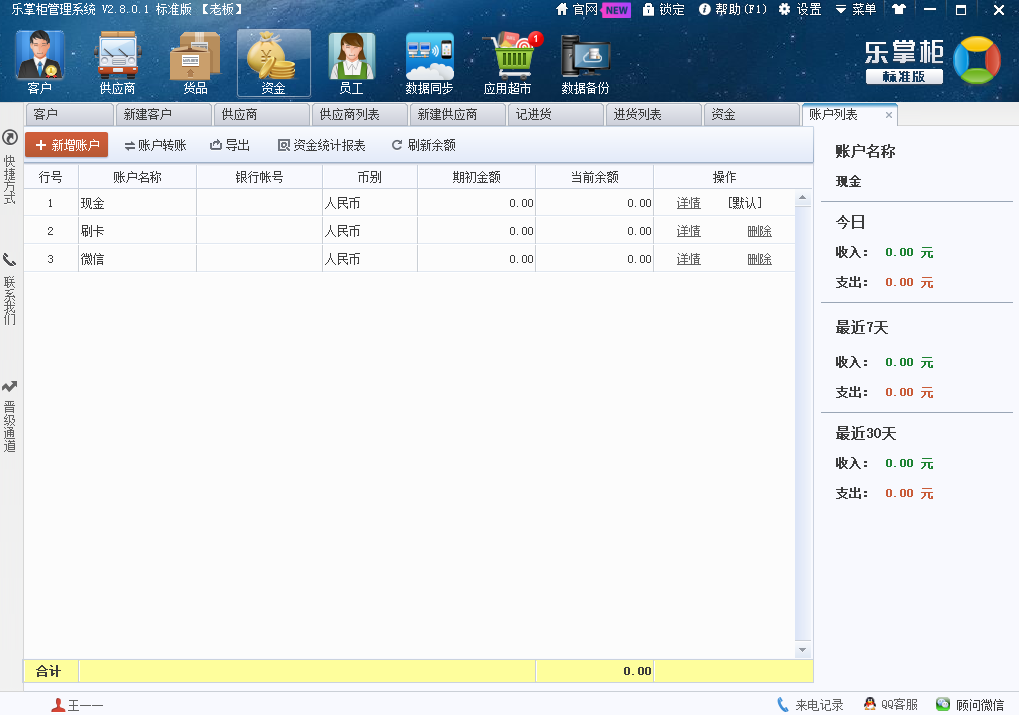The width and height of the screenshot is (1019, 715).
Task: Open 帮助 (F1) help
Action: click(x=732, y=10)
